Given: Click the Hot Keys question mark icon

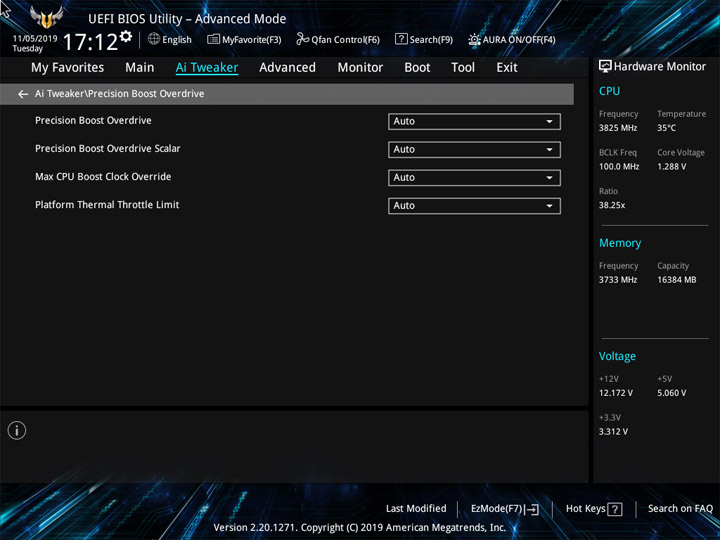Looking at the screenshot, I should coord(614,509).
